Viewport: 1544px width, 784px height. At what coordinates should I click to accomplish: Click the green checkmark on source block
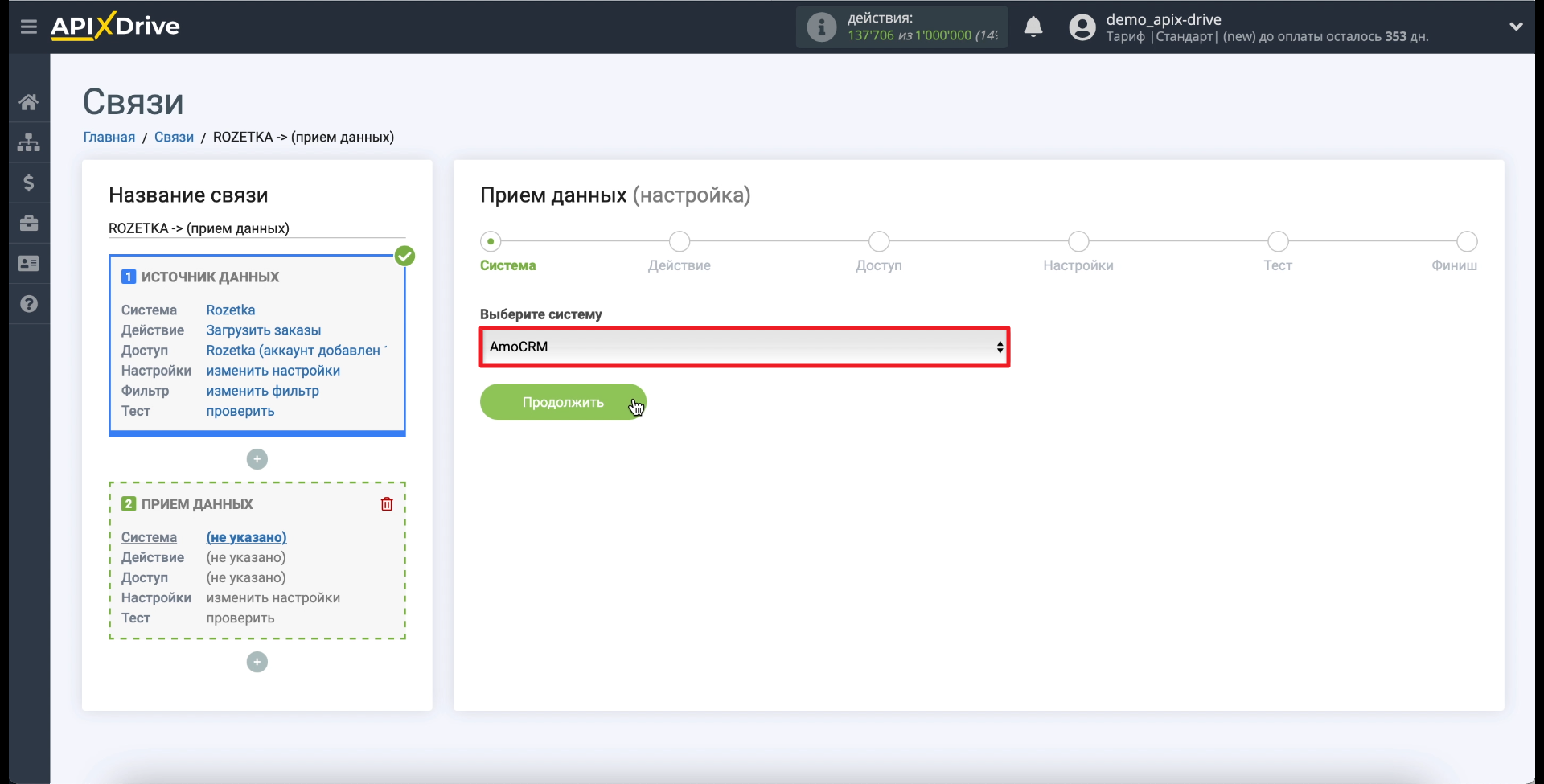coord(405,256)
